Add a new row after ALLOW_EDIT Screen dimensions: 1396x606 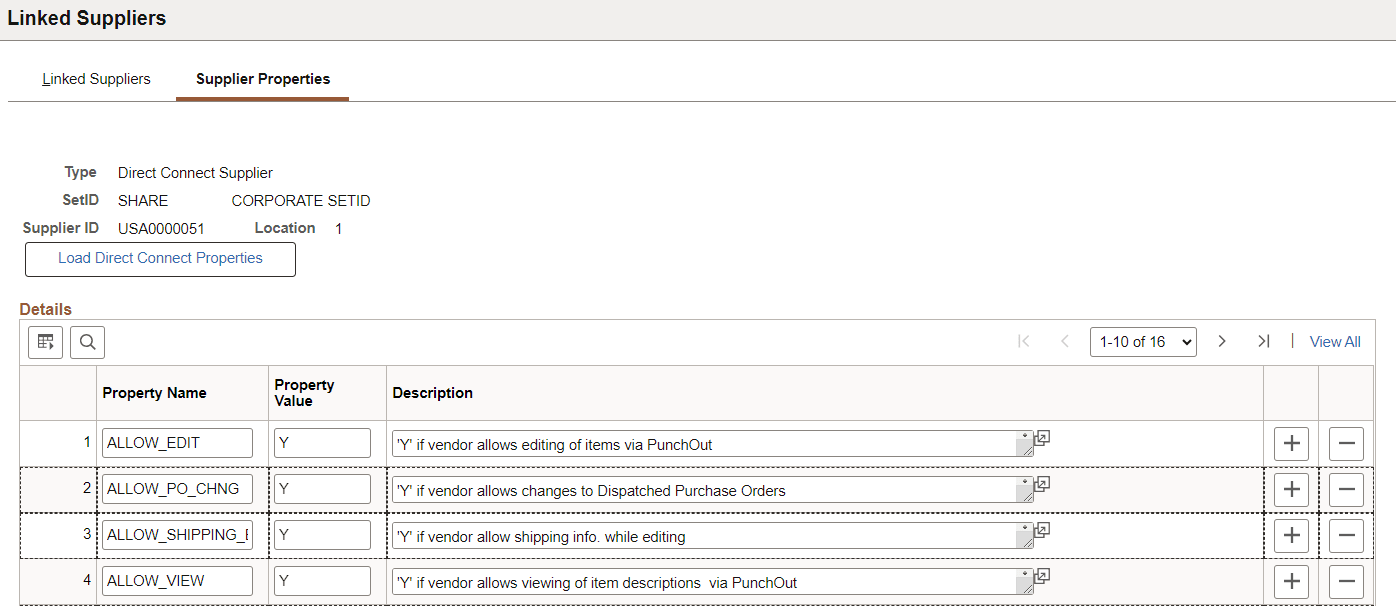click(1291, 443)
